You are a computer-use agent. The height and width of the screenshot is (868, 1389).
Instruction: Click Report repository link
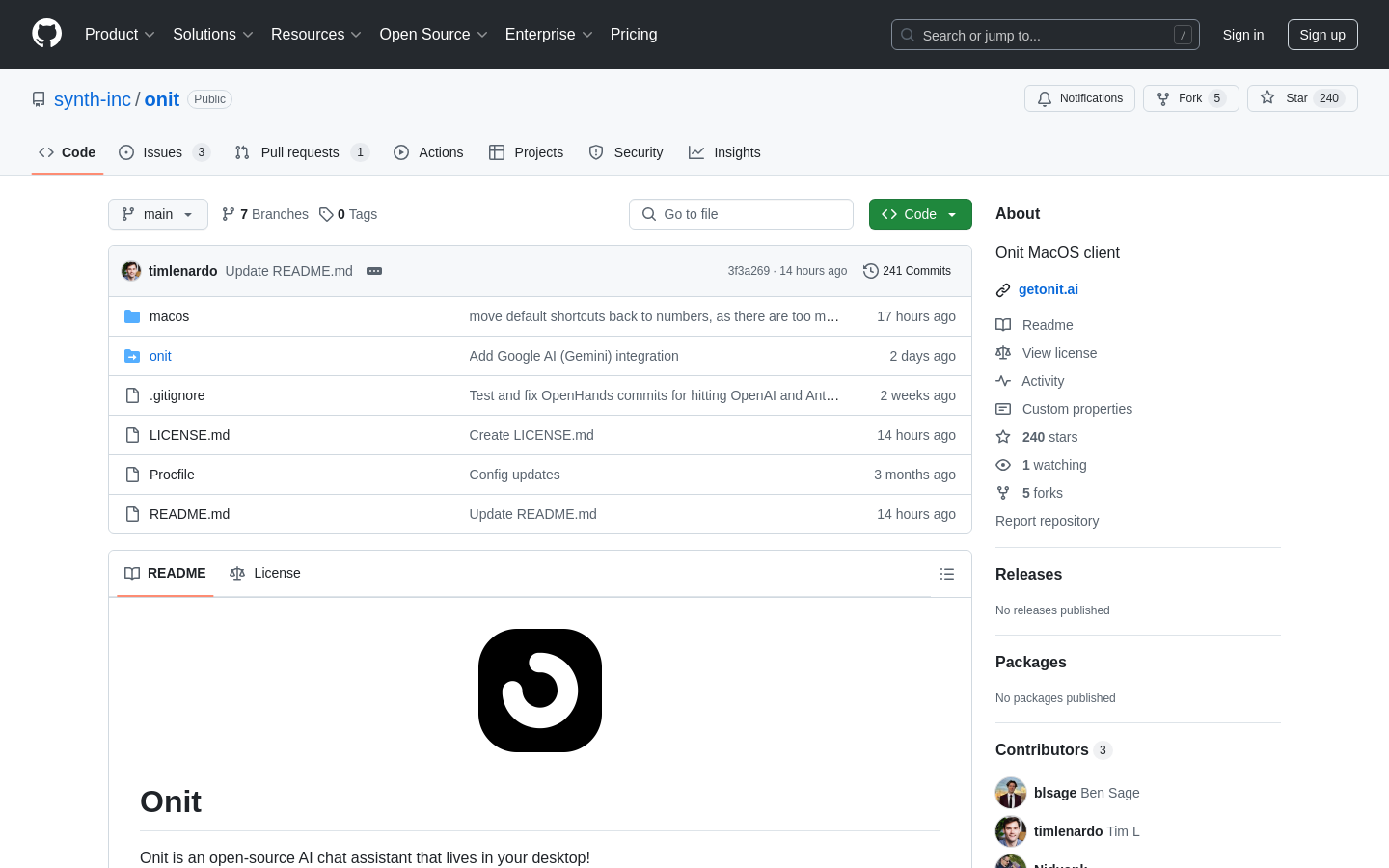(x=1047, y=521)
